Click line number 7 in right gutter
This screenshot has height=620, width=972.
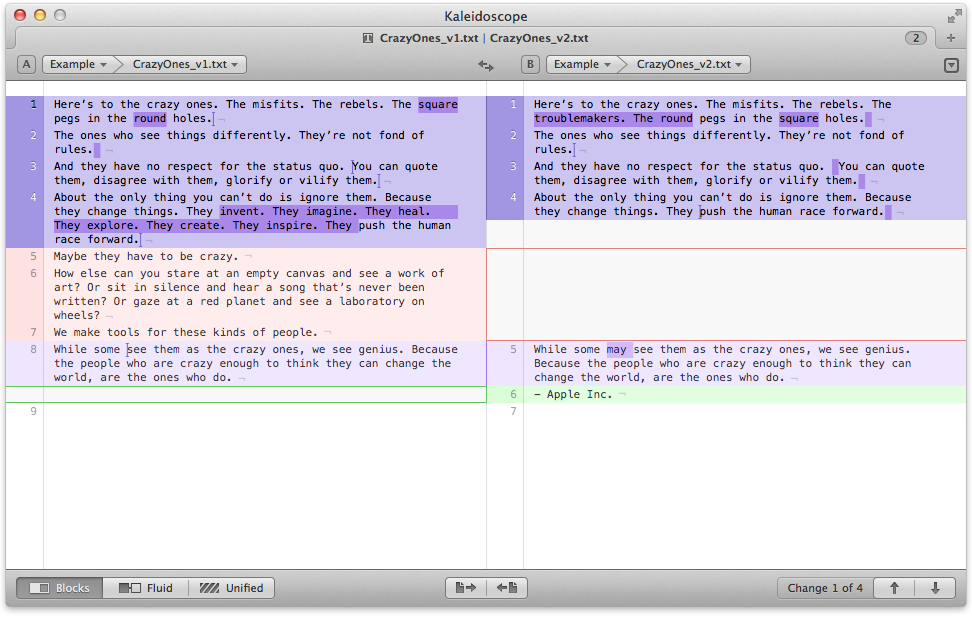click(x=513, y=411)
